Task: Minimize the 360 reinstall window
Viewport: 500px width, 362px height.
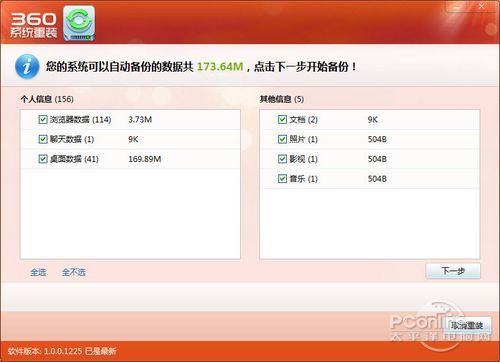Action: click(x=457, y=7)
